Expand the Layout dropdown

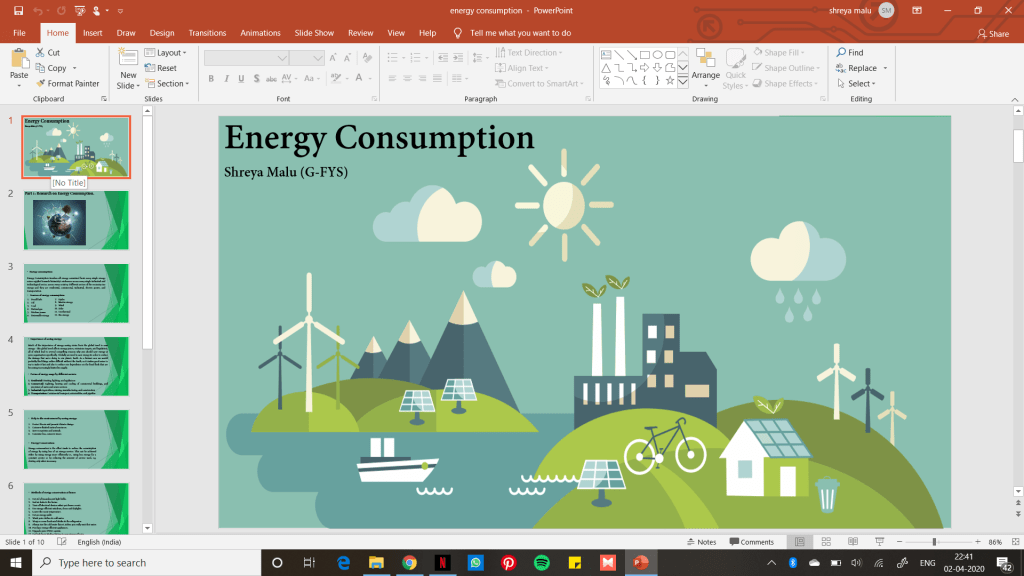169,53
